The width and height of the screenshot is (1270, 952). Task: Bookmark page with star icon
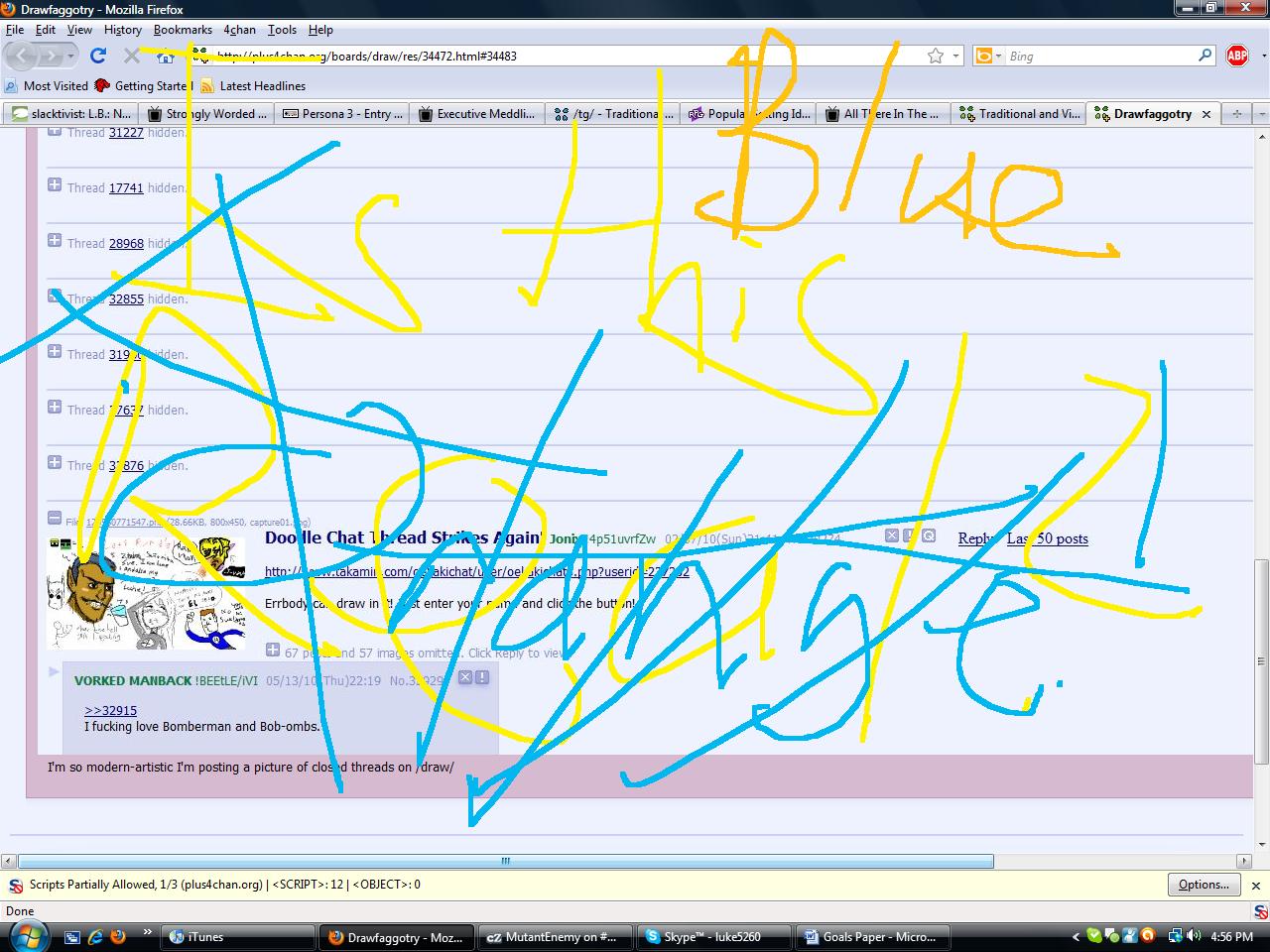pyautogui.click(x=935, y=56)
